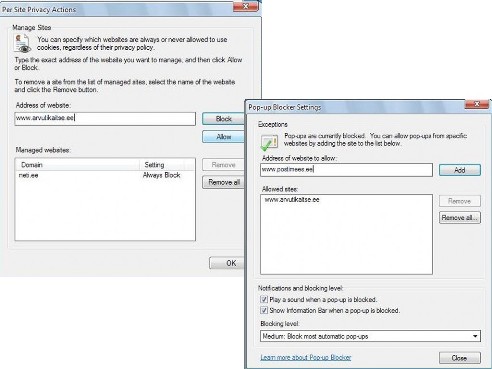Click the Block button in Per Site Privacy Actions
Screen dimensions: 492x369
tap(223, 119)
